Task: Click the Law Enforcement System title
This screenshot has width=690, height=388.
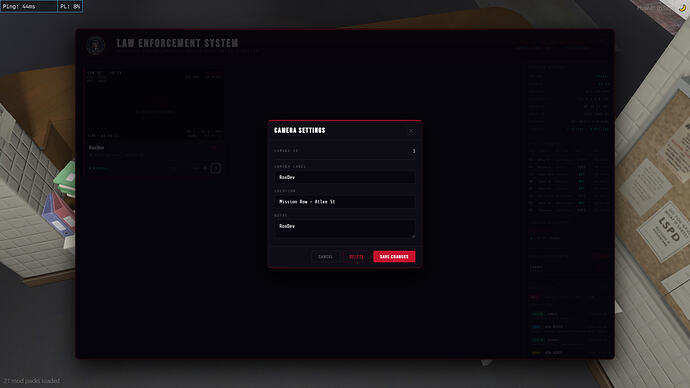Action: pos(177,43)
